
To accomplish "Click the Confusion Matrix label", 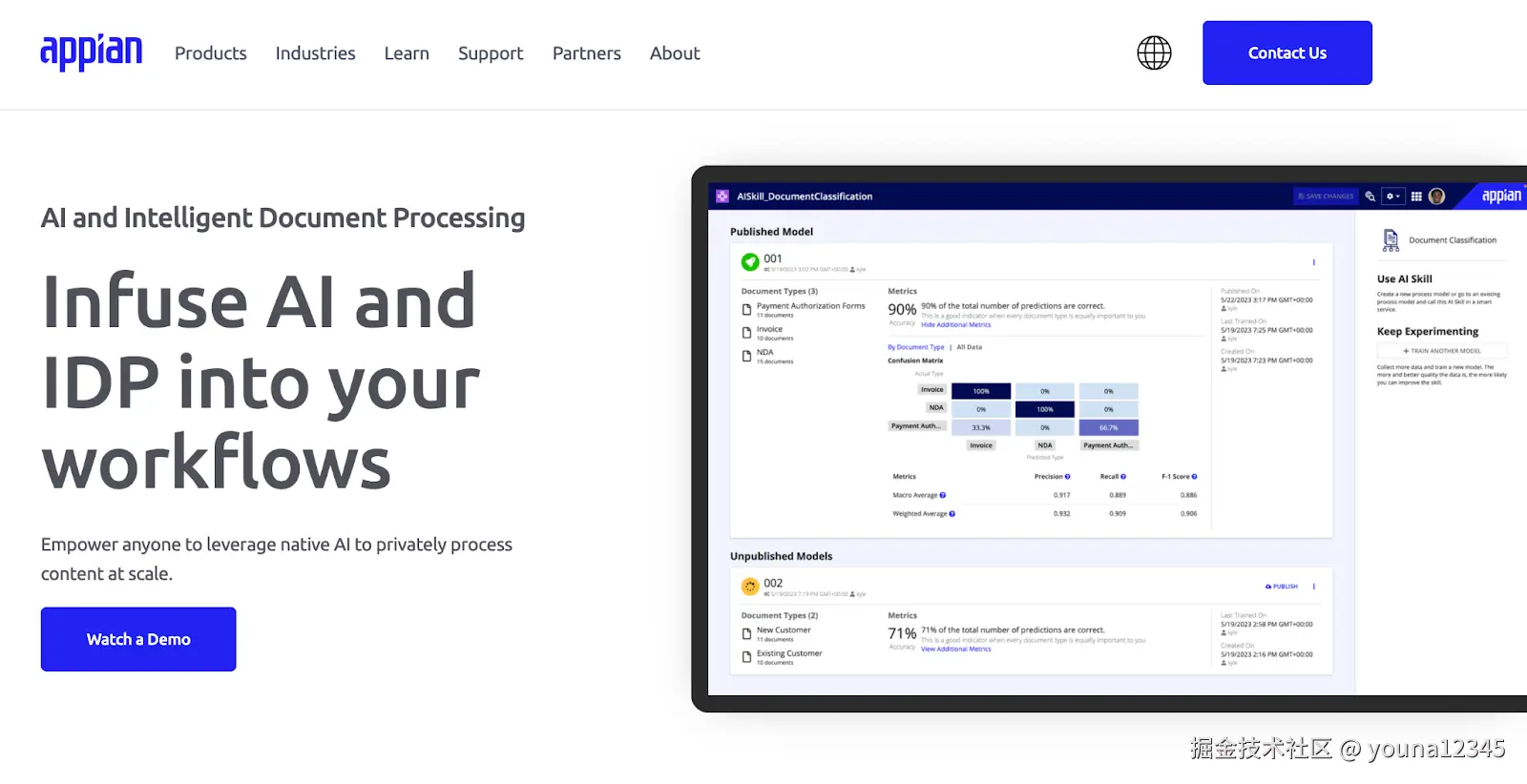I will coord(915,361).
